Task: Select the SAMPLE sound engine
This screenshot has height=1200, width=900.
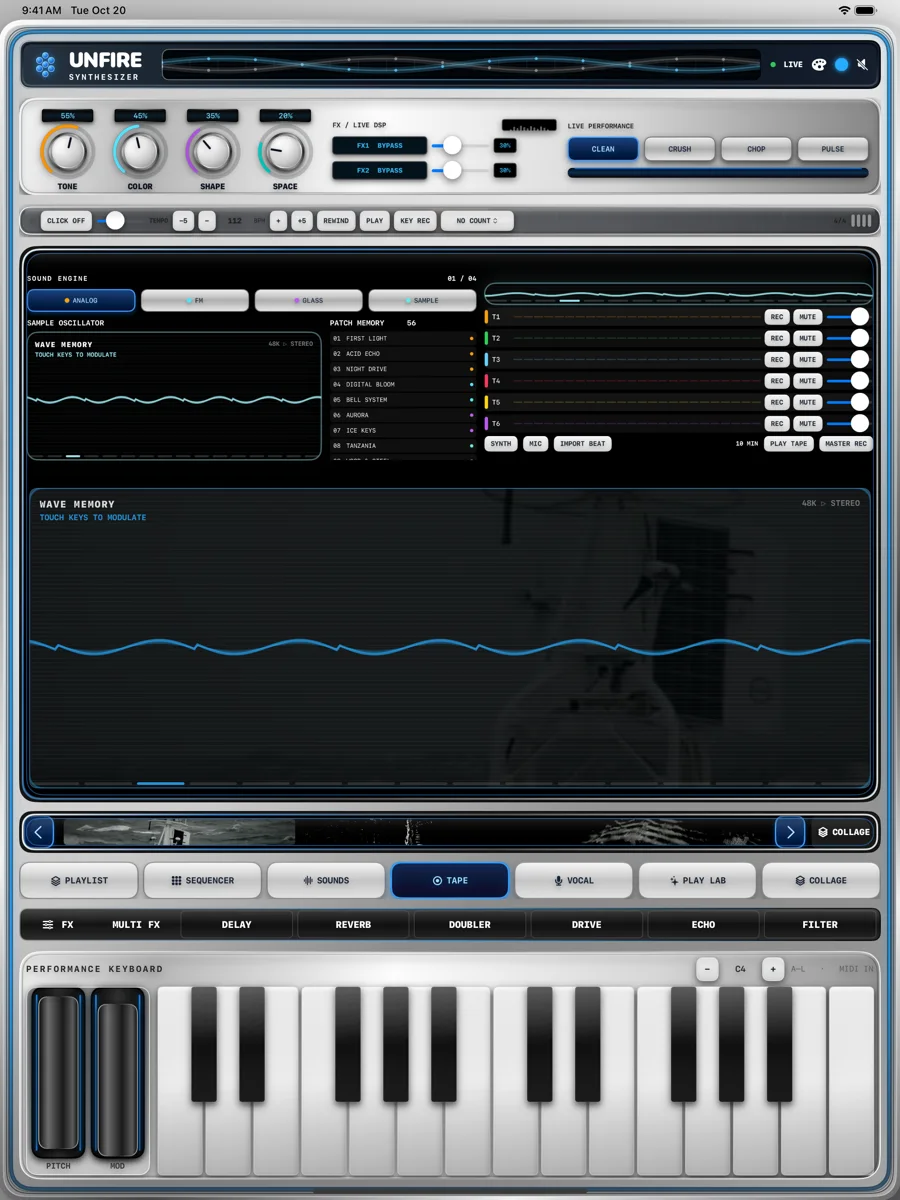Action: 423,301
